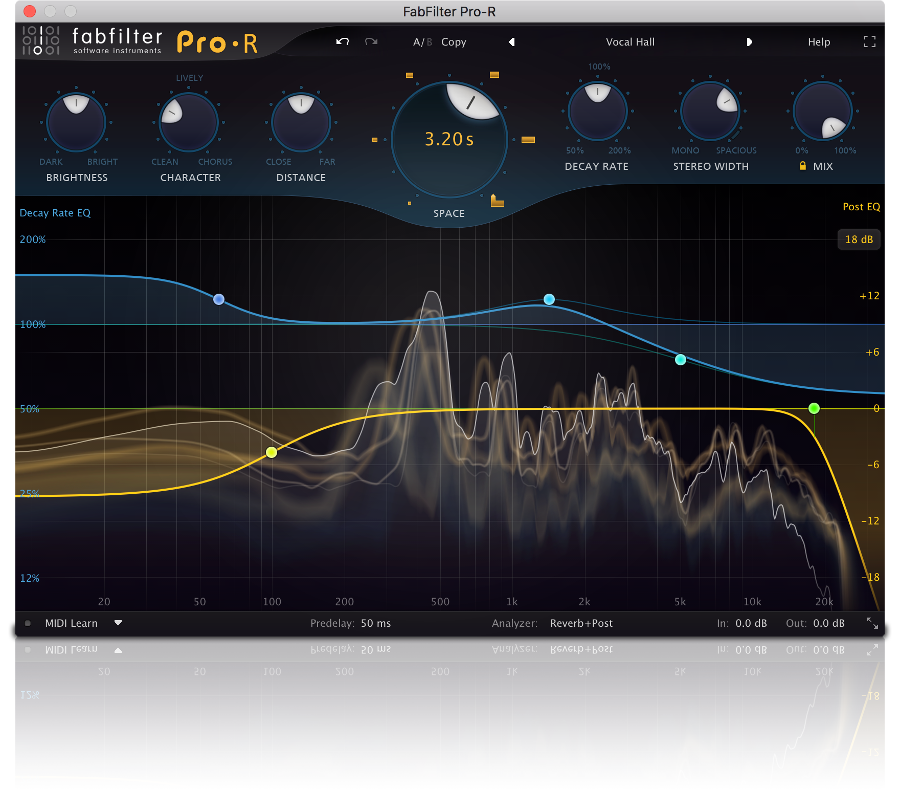The height and width of the screenshot is (790, 900).
Task: Select the yellow Post EQ low shelf point
Action: [x=271, y=452]
